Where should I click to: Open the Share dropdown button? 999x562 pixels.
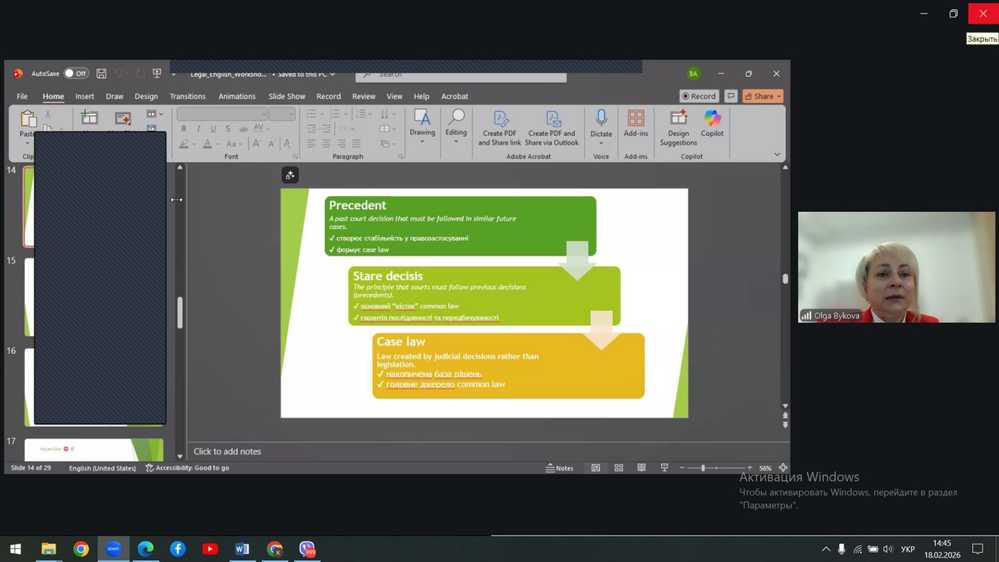(x=763, y=97)
